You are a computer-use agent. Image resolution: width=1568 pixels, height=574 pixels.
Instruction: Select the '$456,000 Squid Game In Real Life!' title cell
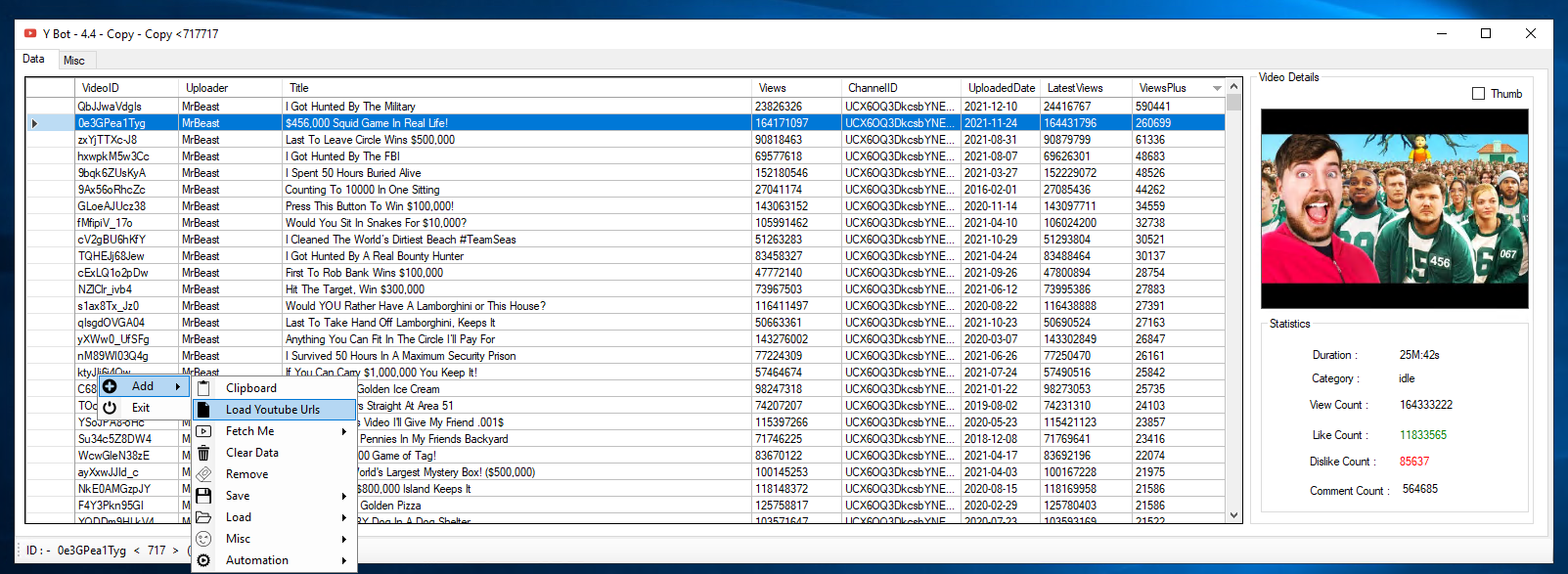click(x=516, y=123)
